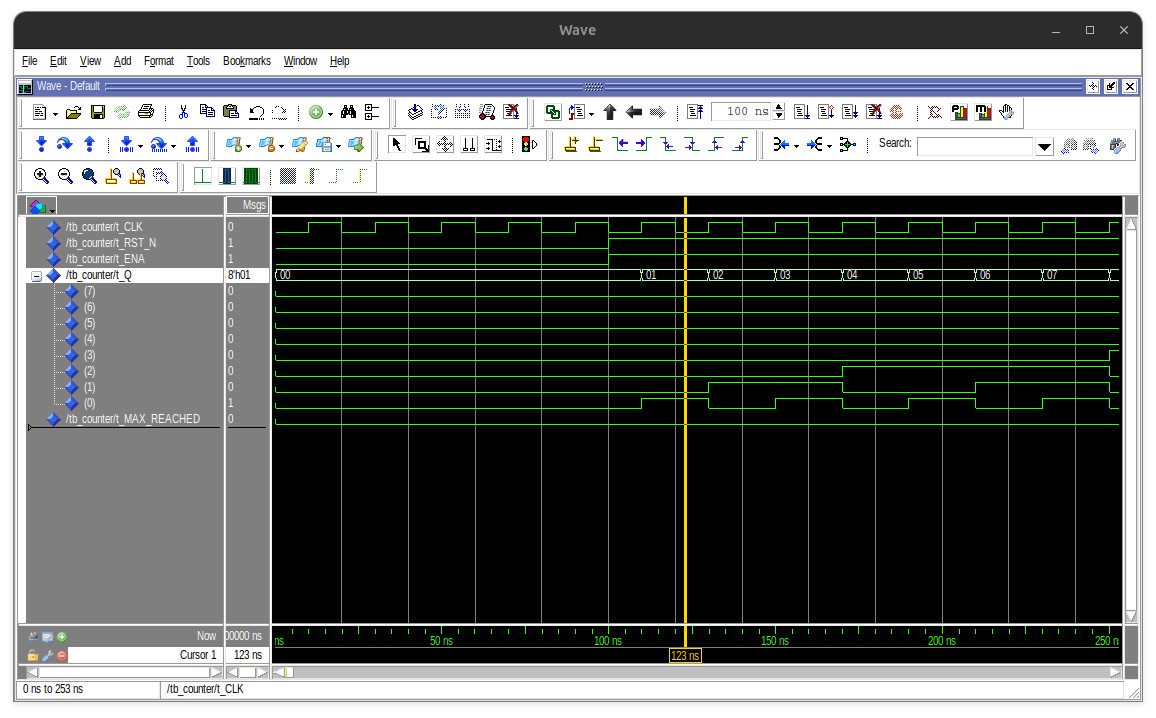Image resolution: width=1156 pixels, height=718 pixels.
Task: Toggle the lock icon for Cursor 1
Action: pyautogui.click(x=33, y=655)
